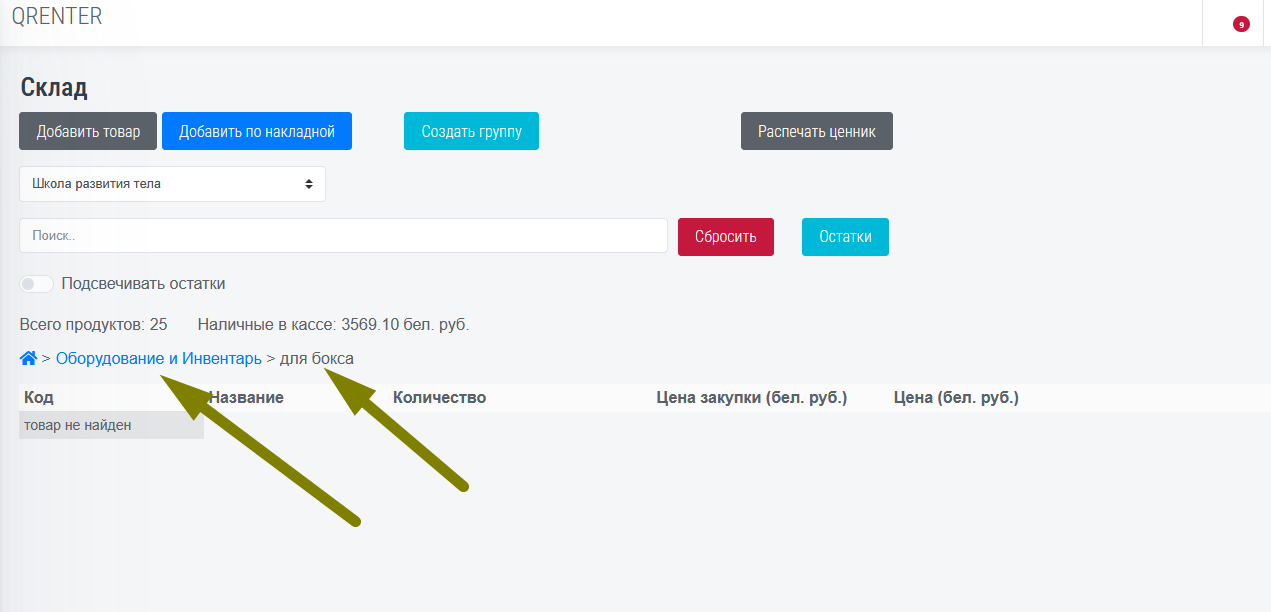Click the Цена закупки column header
1271x612 pixels.
[751, 398]
